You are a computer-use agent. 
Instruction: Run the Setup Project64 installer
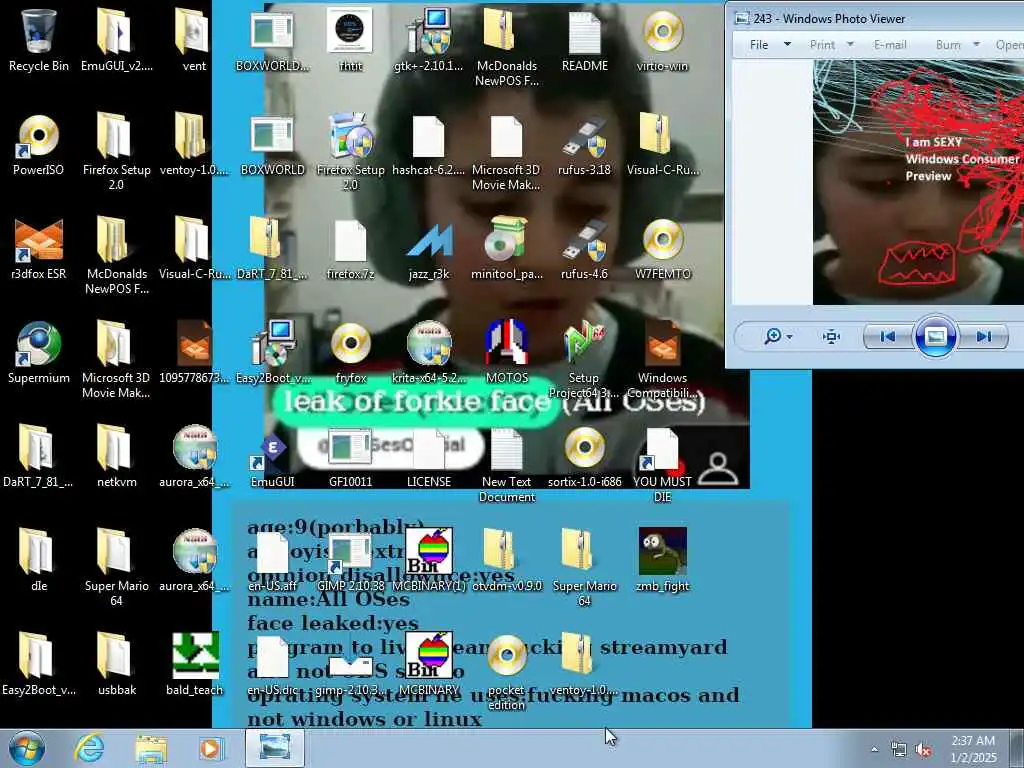pos(584,359)
